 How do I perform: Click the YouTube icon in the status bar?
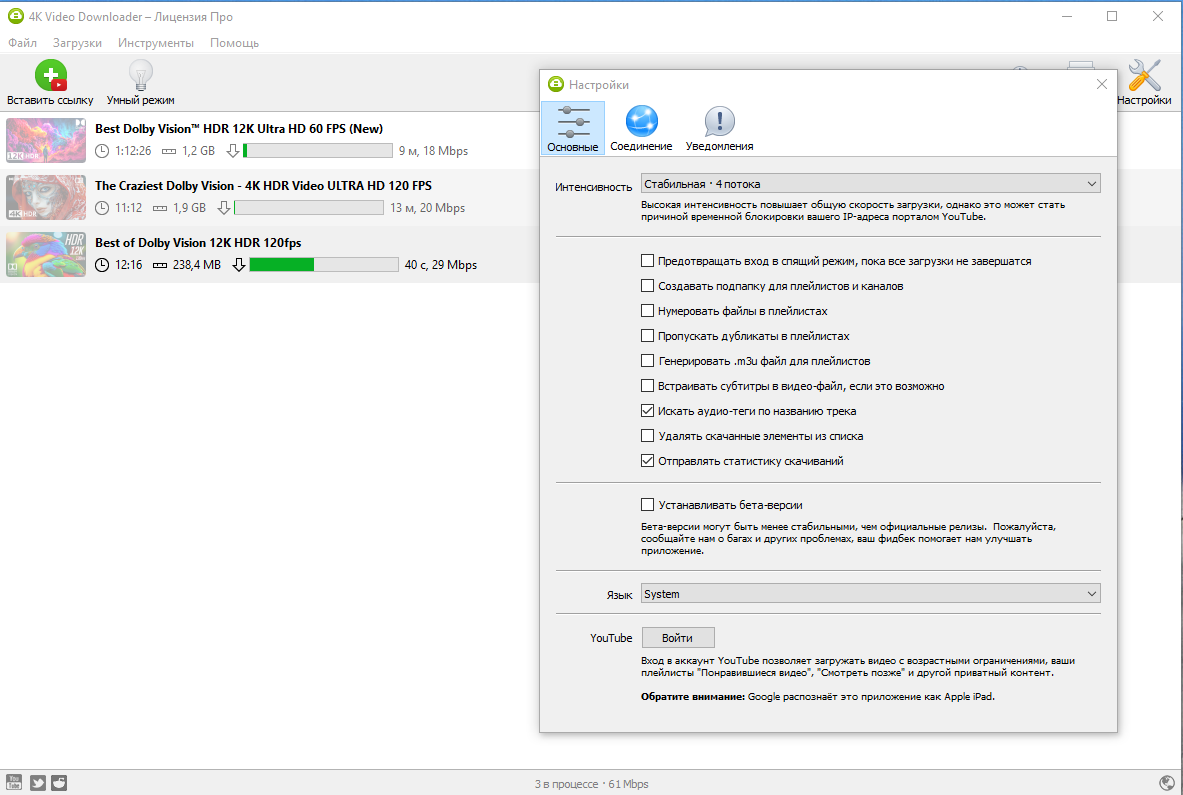click(14, 782)
